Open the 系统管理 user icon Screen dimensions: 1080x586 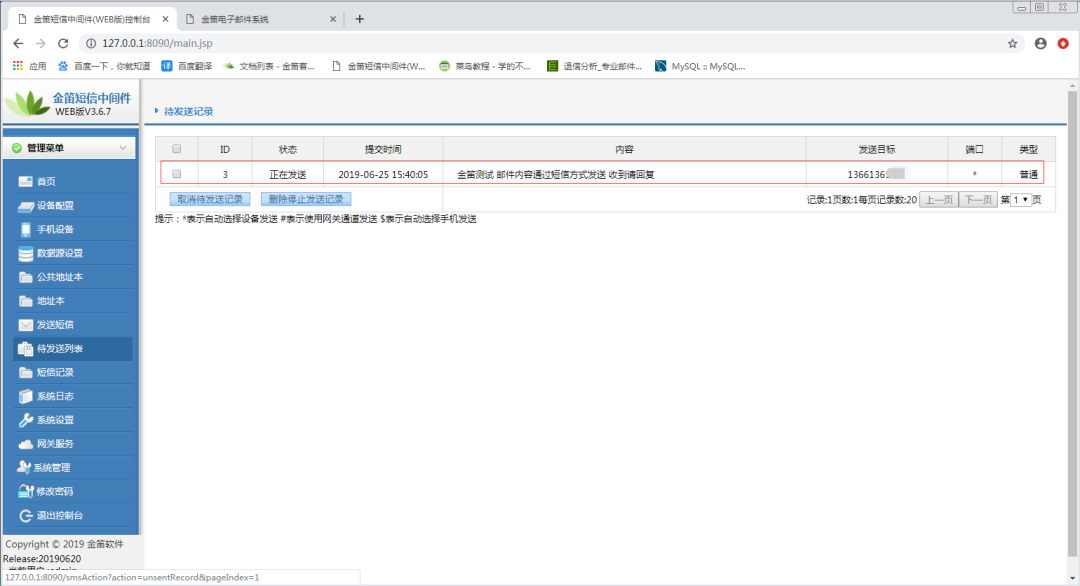pos(23,468)
